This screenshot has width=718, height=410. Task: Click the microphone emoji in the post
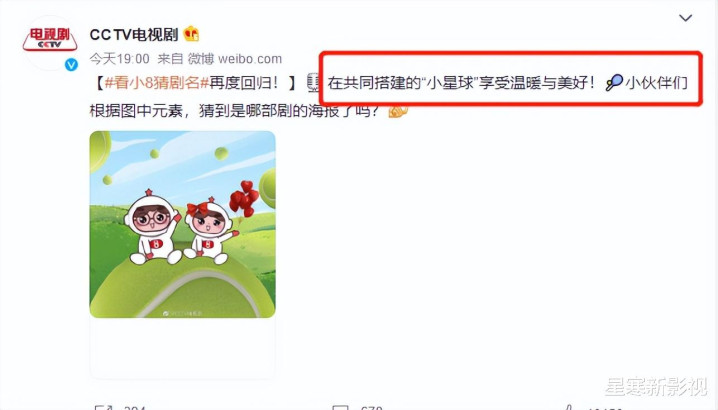[x=313, y=82]
